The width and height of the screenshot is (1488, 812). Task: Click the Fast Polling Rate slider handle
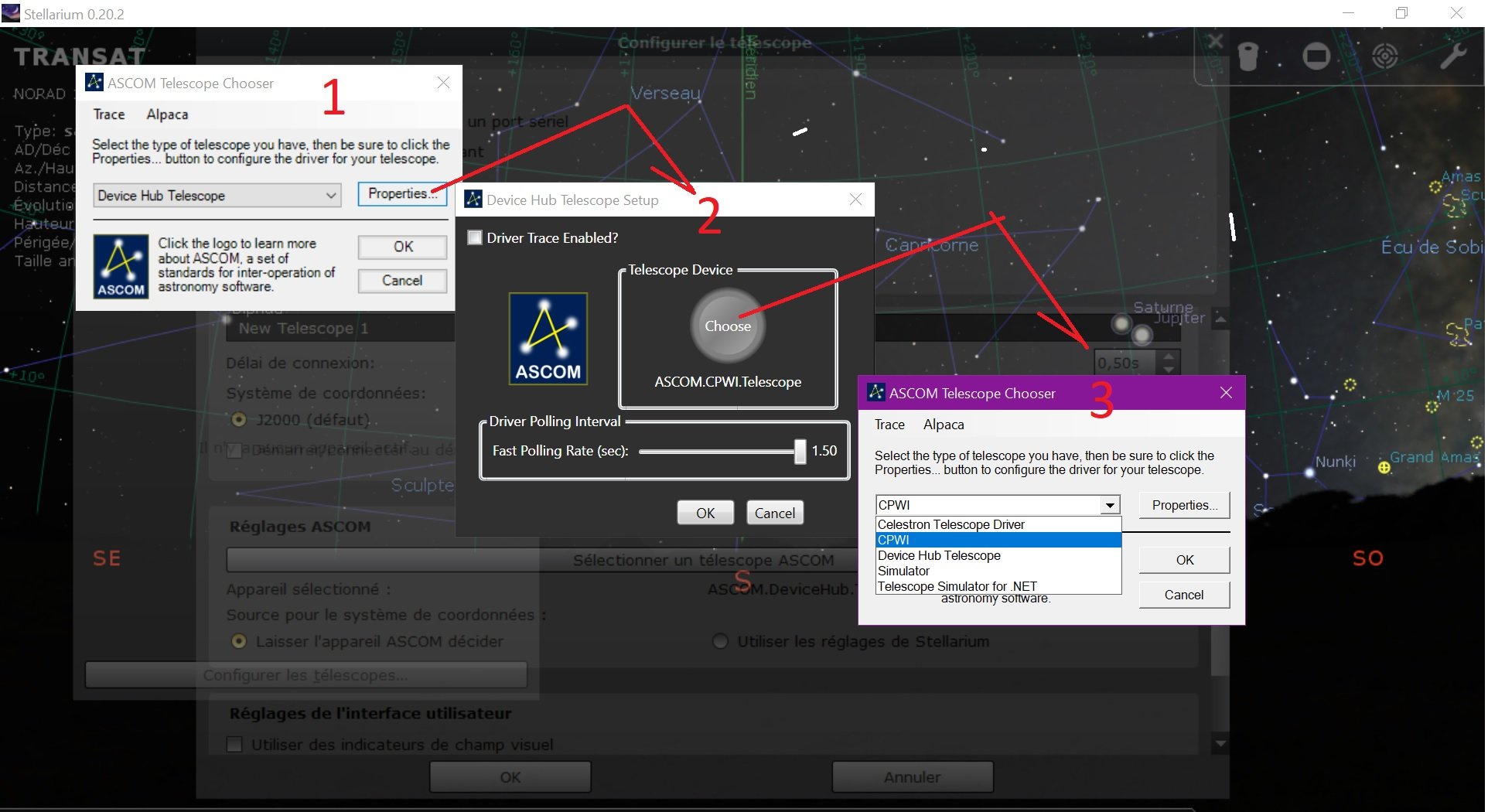click(x=800, y=451)
